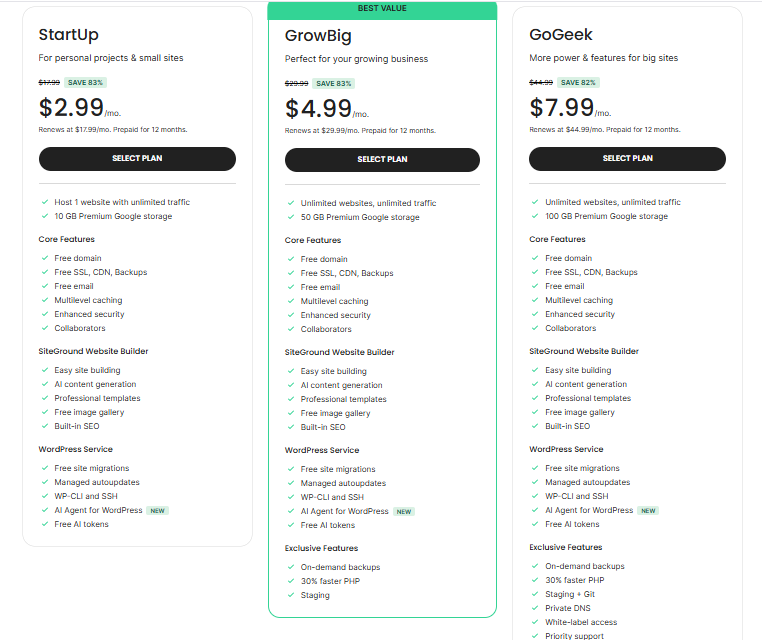Choose the GrowBig plan's Select Plan button
The width and height of the screenshot is (762, 640).
tap(382, 160)
